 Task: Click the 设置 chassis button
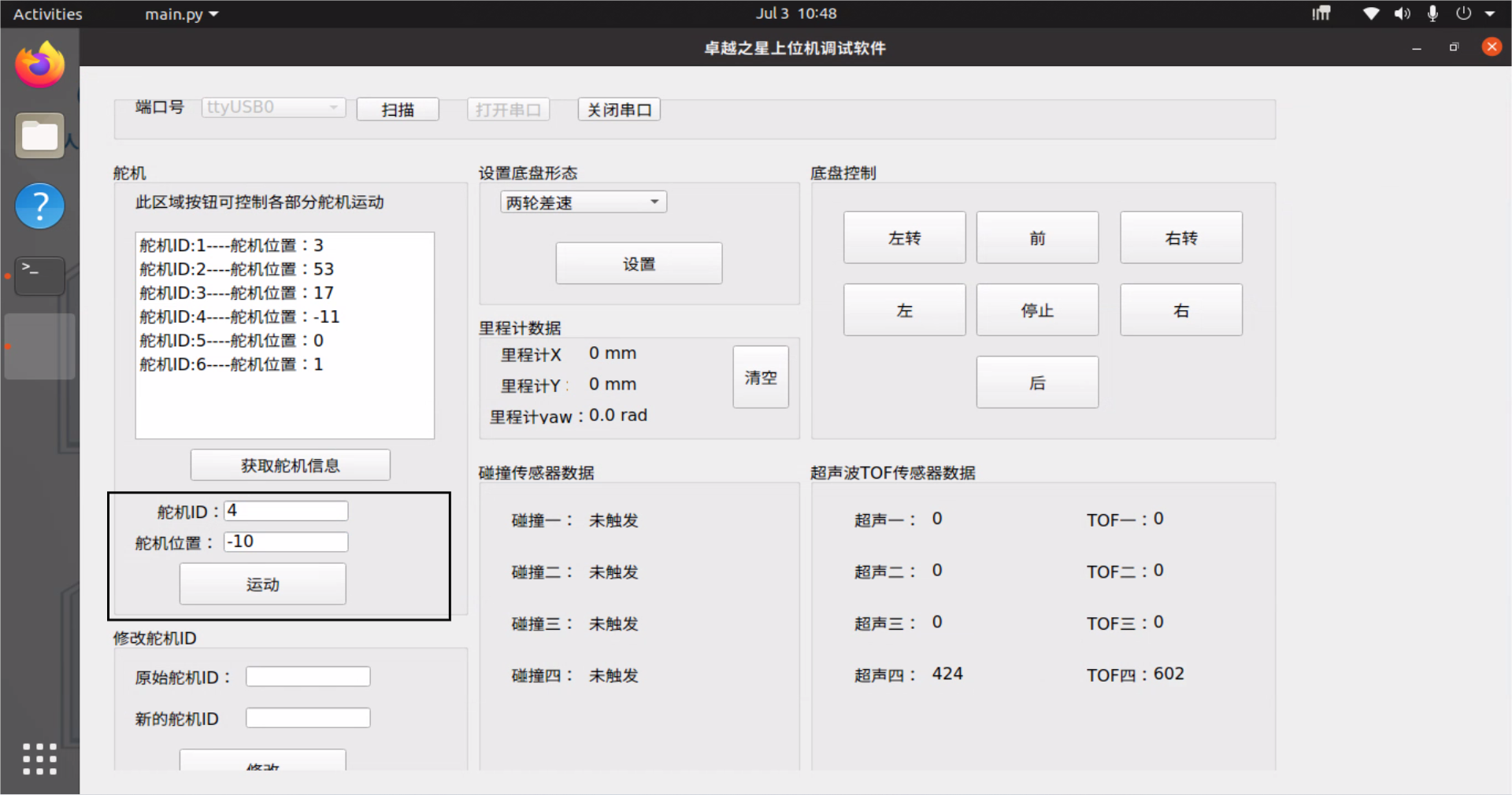tap(639, 263)
